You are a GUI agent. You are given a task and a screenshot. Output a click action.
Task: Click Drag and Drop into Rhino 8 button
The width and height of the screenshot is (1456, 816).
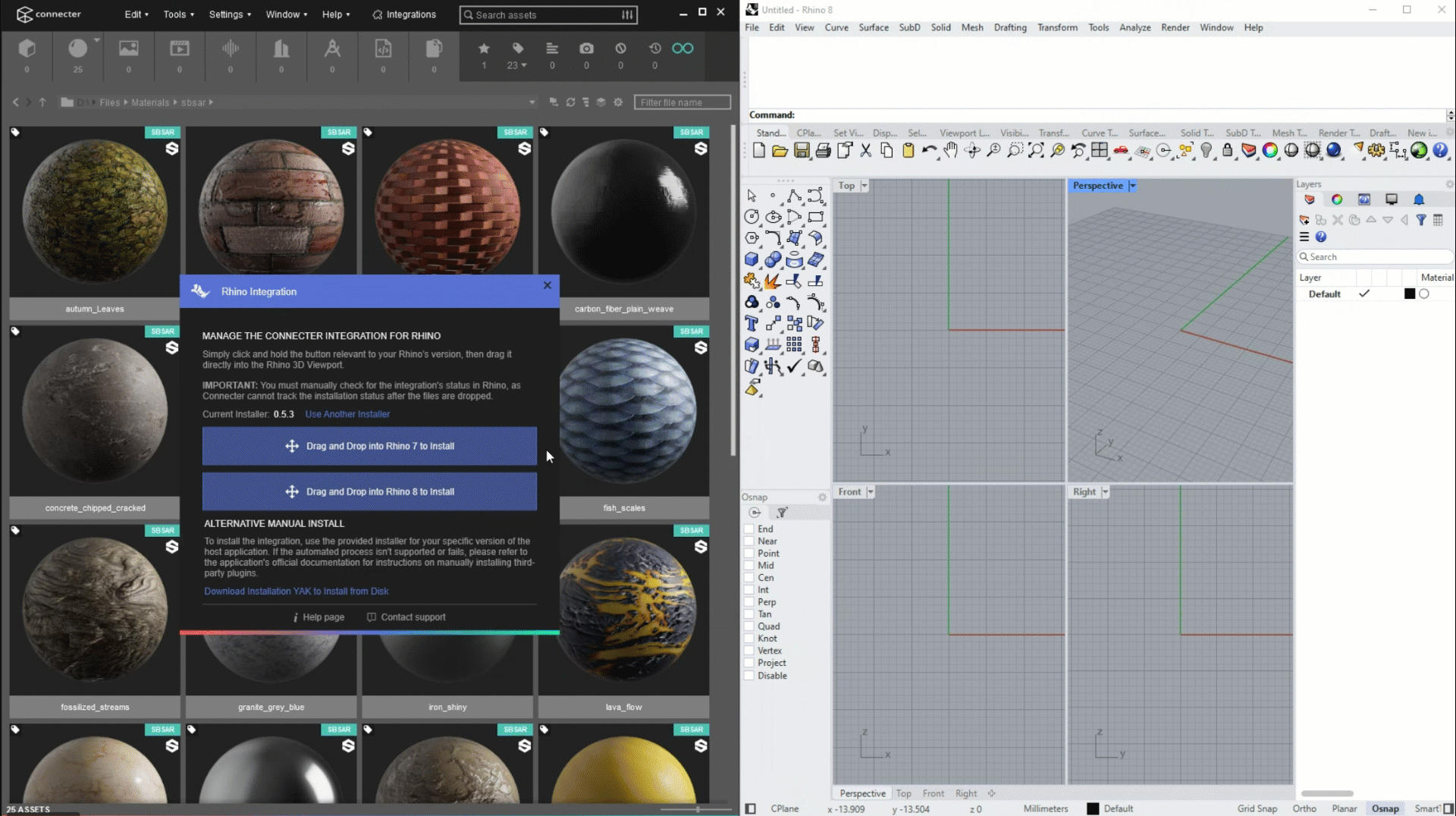pos(369,491)
